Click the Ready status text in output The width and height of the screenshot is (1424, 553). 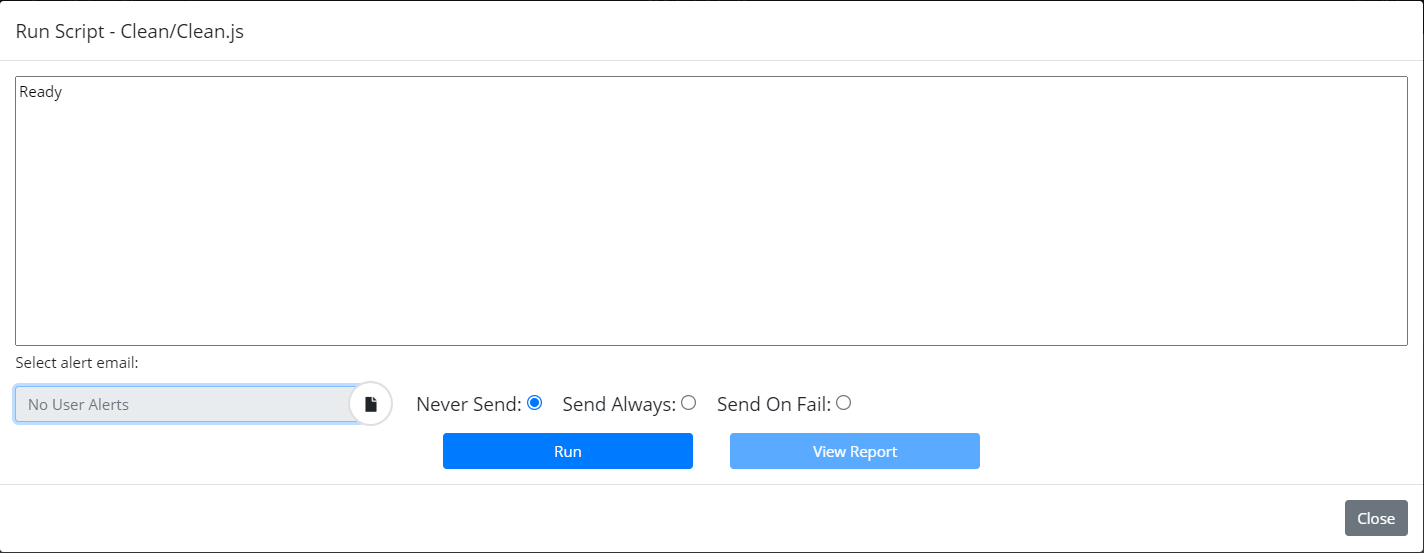(x=41, y=92)
